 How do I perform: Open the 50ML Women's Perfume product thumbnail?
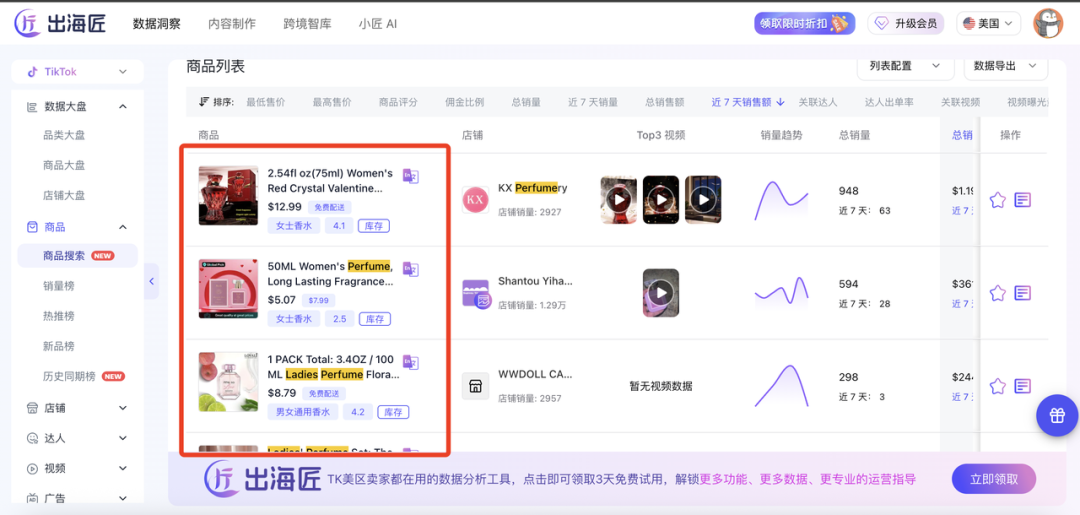(x=228, y=288)
